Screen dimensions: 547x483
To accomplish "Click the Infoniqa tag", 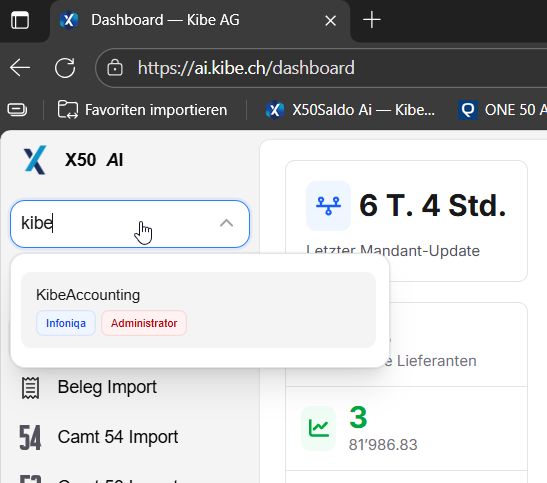I will point(66,323).
